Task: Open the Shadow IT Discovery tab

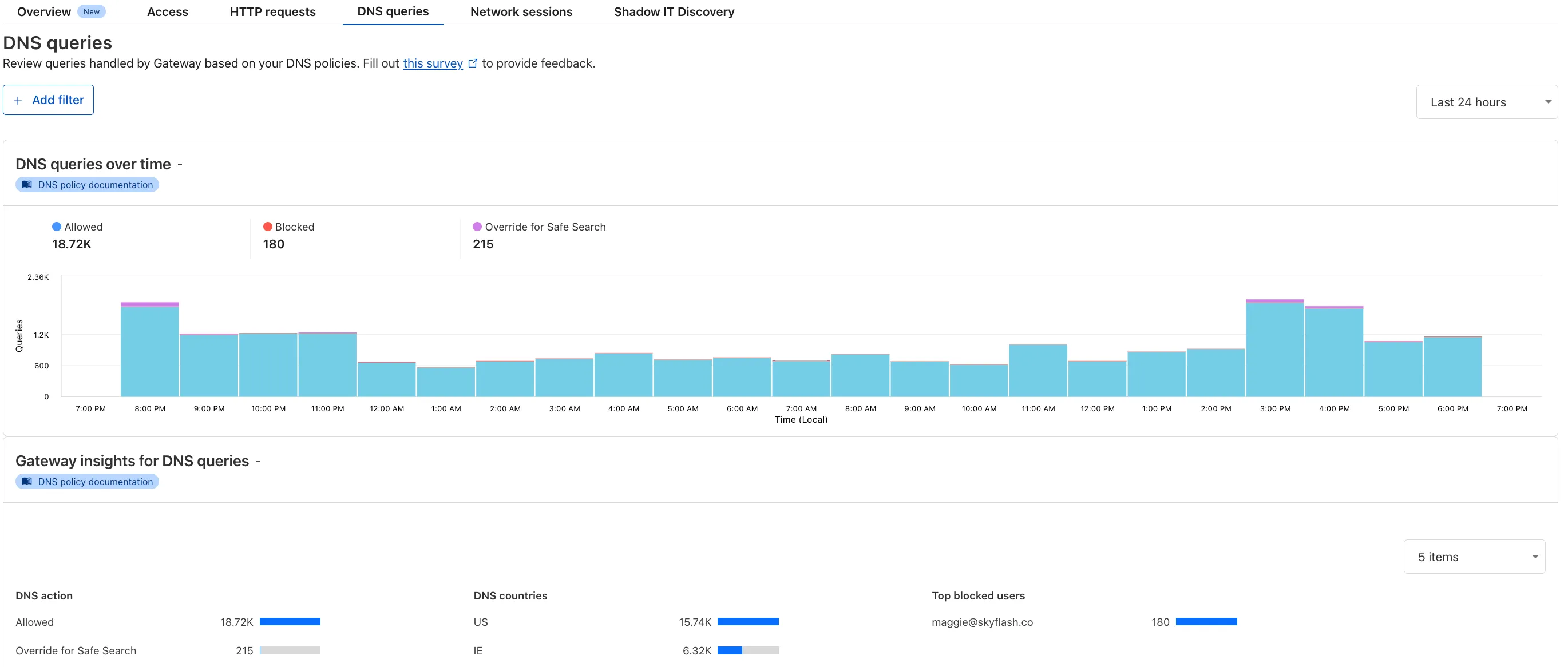Action: tap(674, 11)
